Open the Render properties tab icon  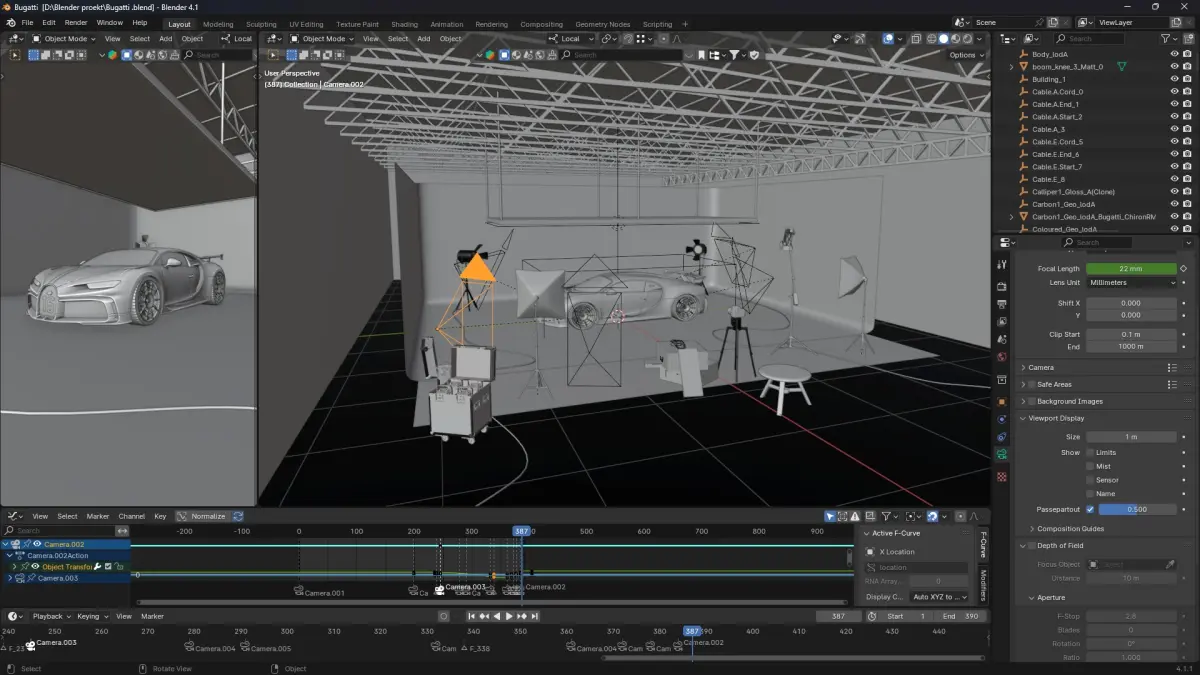[1002, 287]
